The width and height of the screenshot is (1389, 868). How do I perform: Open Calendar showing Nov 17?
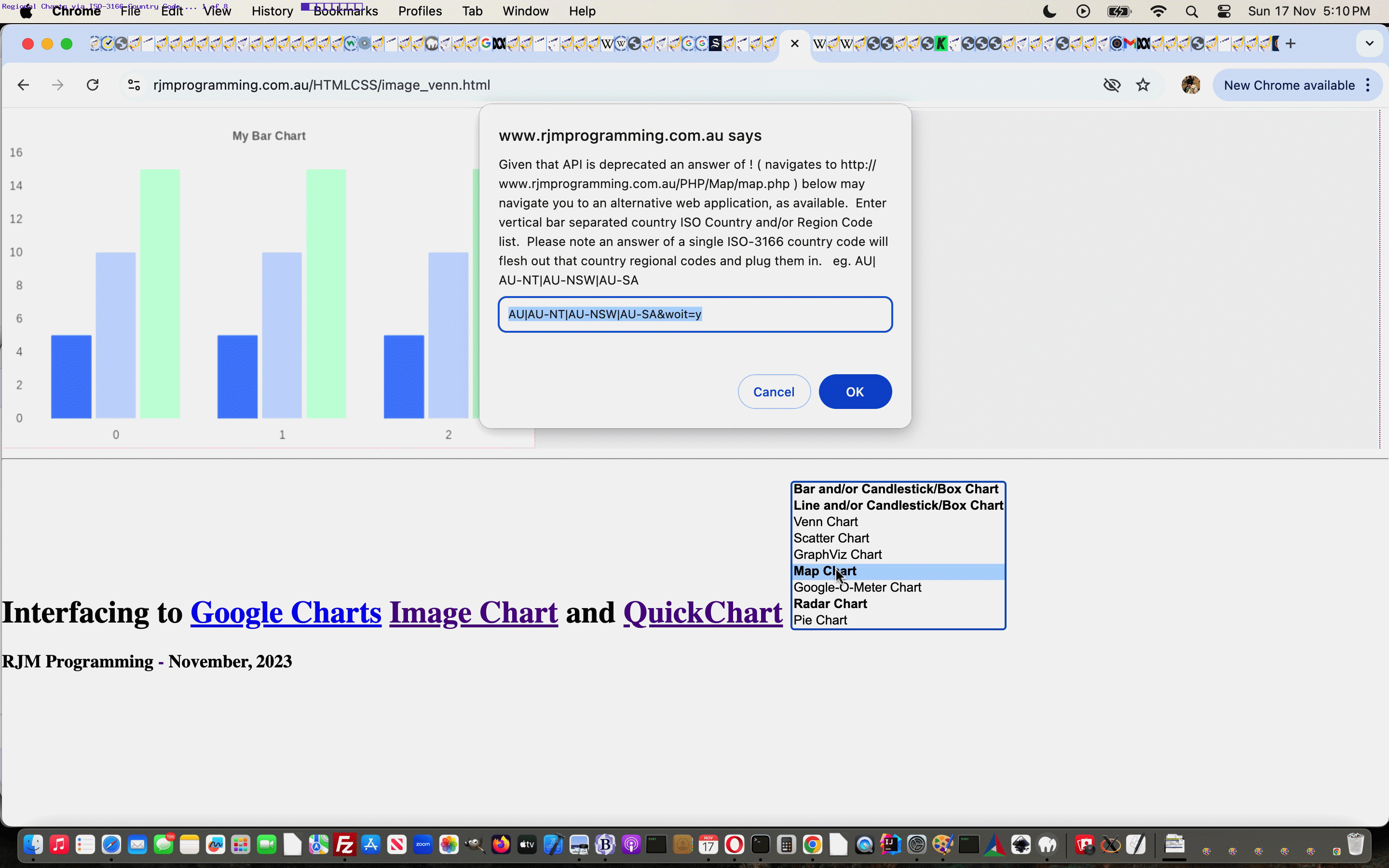tap(708, 844)
